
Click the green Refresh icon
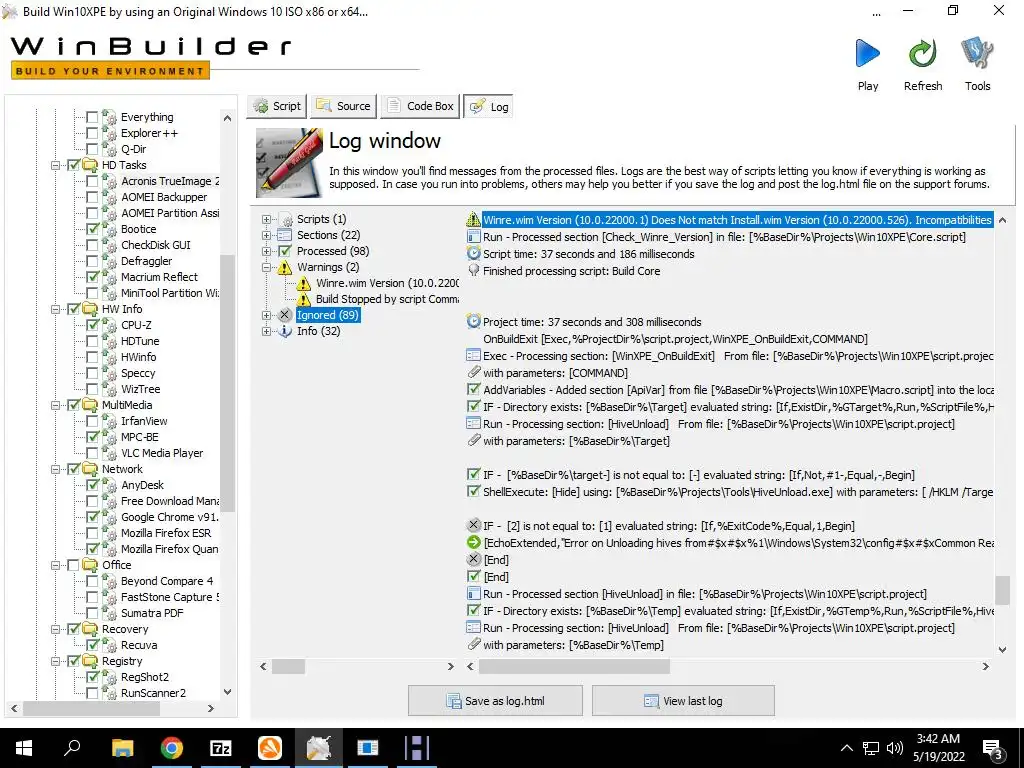click(922, 54)
